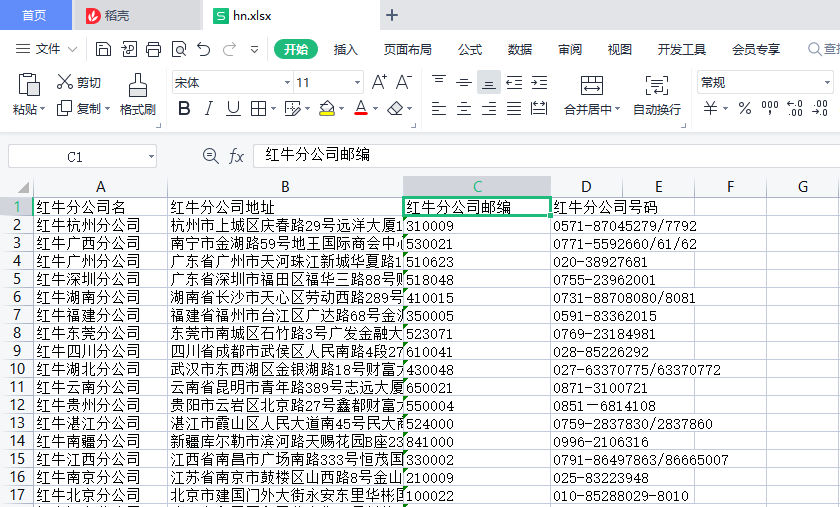
Task: Apply cell borders icon
Action: [259, 108]
